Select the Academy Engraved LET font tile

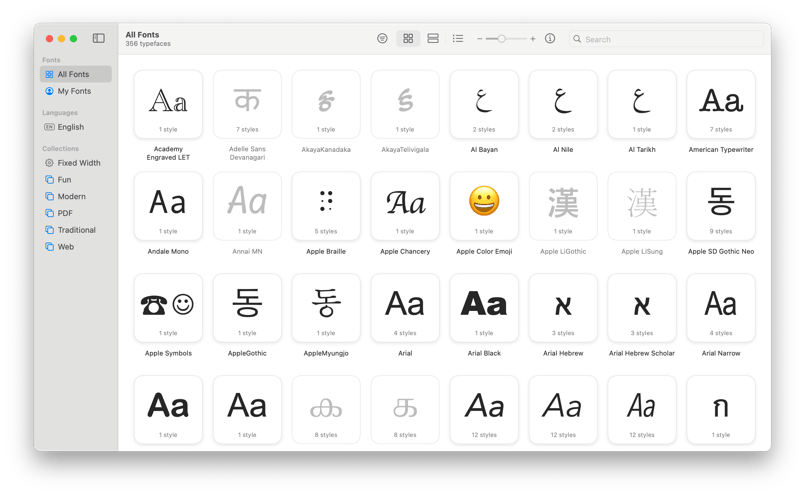click(x=168, y=105)
